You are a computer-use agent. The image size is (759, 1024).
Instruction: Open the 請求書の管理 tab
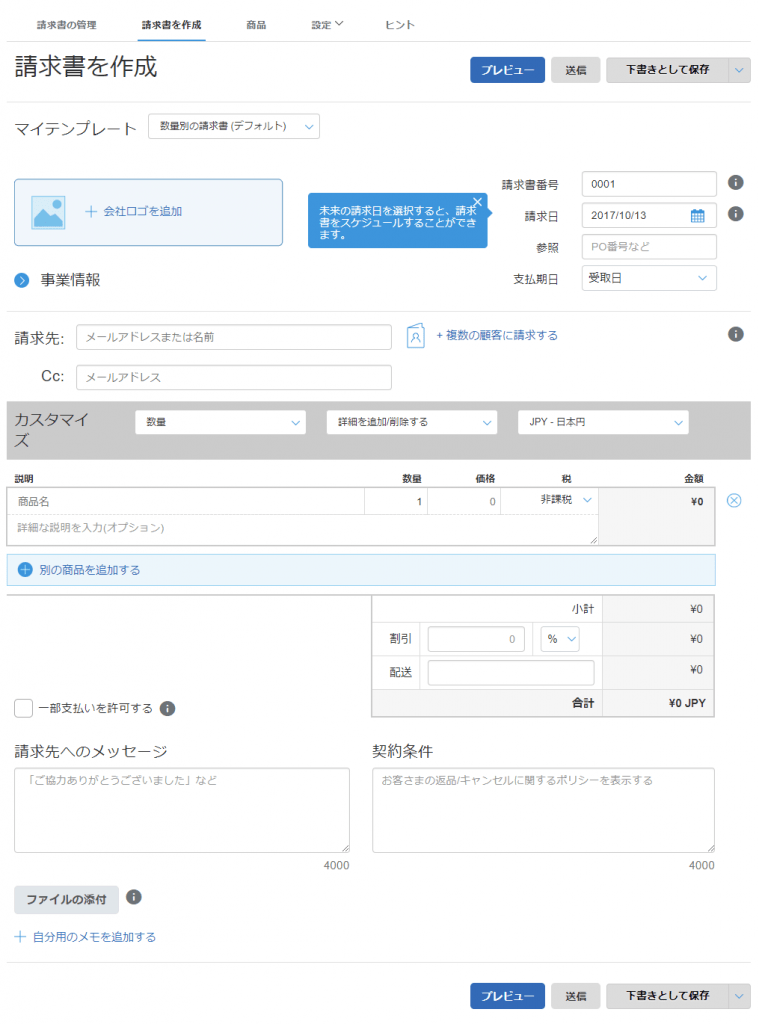pyautogui.click(x=67, y=25)
